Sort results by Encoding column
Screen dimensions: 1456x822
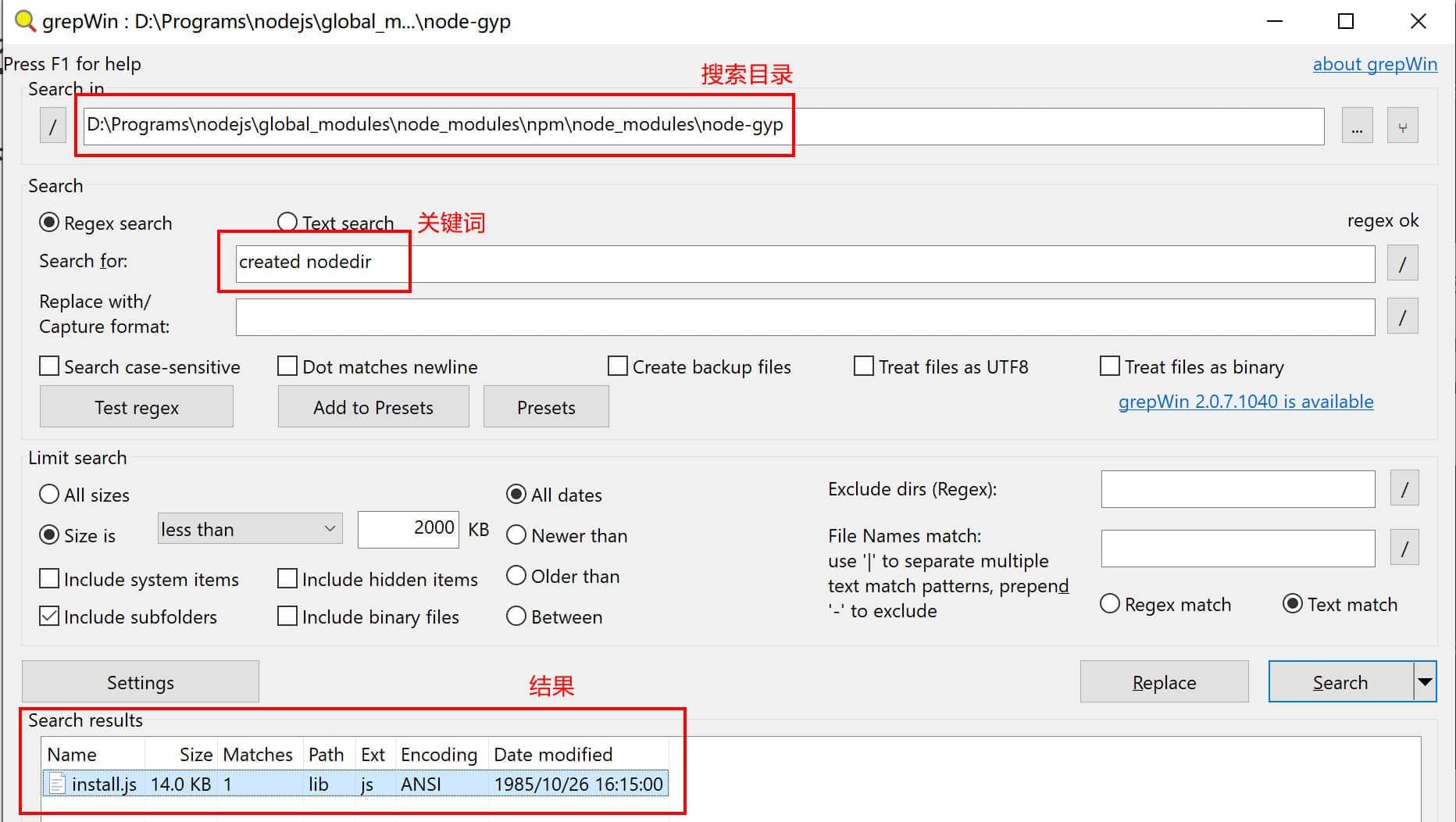[x=442, y=754]
